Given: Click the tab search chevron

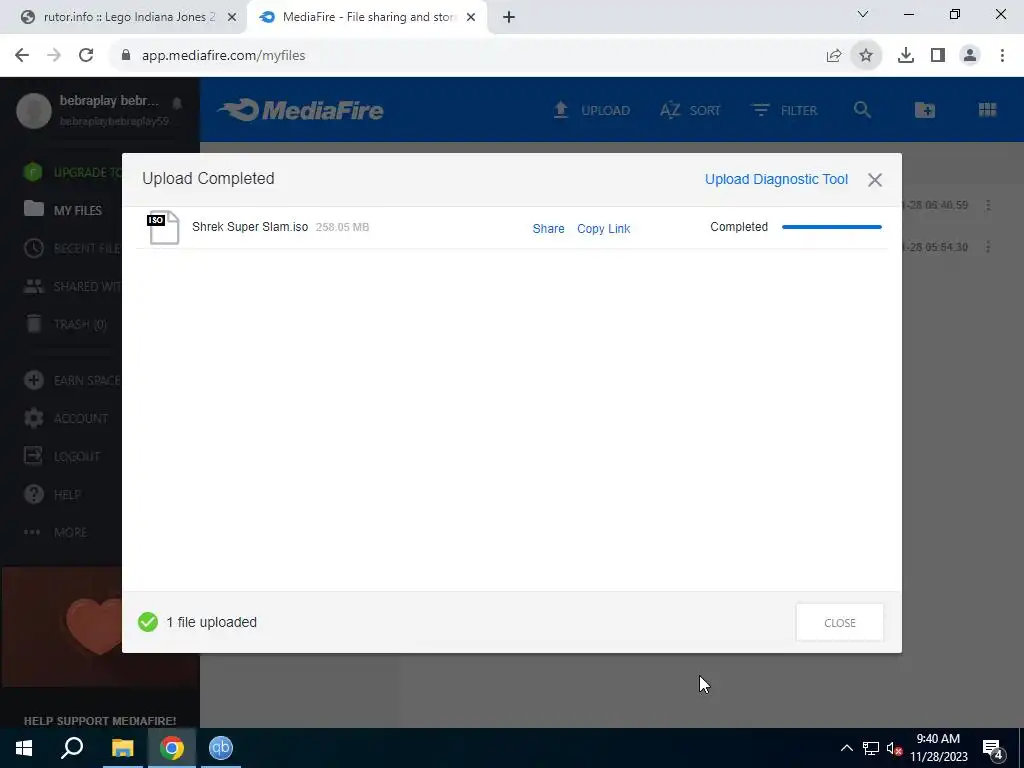Looking at the screenshot, I should pyautogui.click(x=863, y=14).
